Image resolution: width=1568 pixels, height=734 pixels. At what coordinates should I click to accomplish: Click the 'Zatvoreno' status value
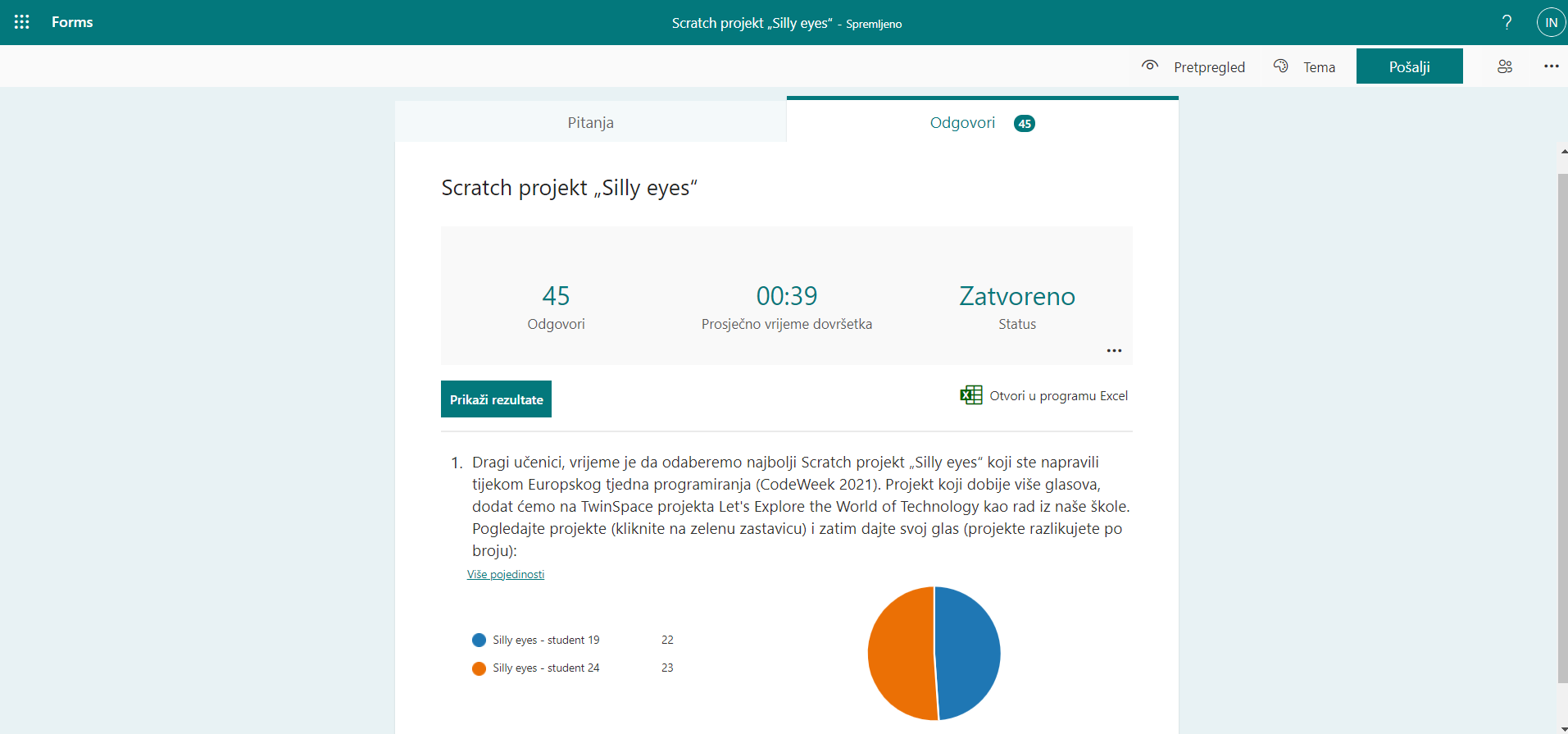(x=1017, y=296)
